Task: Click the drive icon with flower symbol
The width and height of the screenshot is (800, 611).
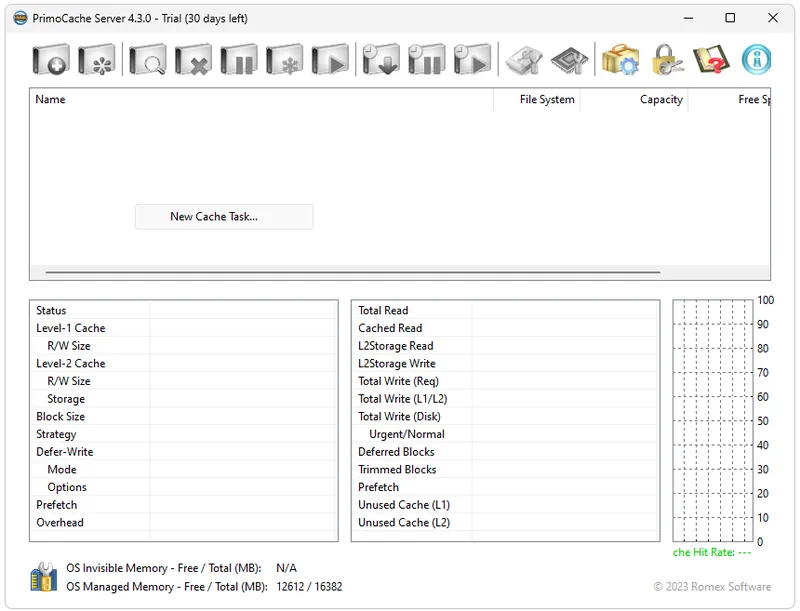Action: [x=96, y=60]
